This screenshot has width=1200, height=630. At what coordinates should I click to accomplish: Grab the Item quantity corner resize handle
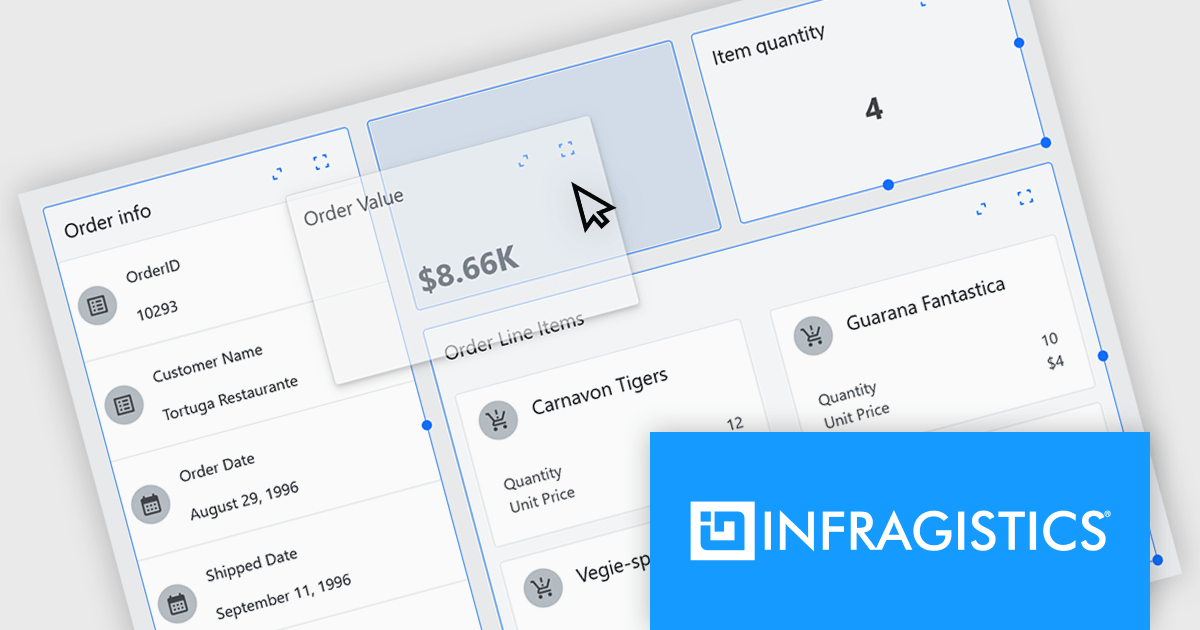[1046, 142]
